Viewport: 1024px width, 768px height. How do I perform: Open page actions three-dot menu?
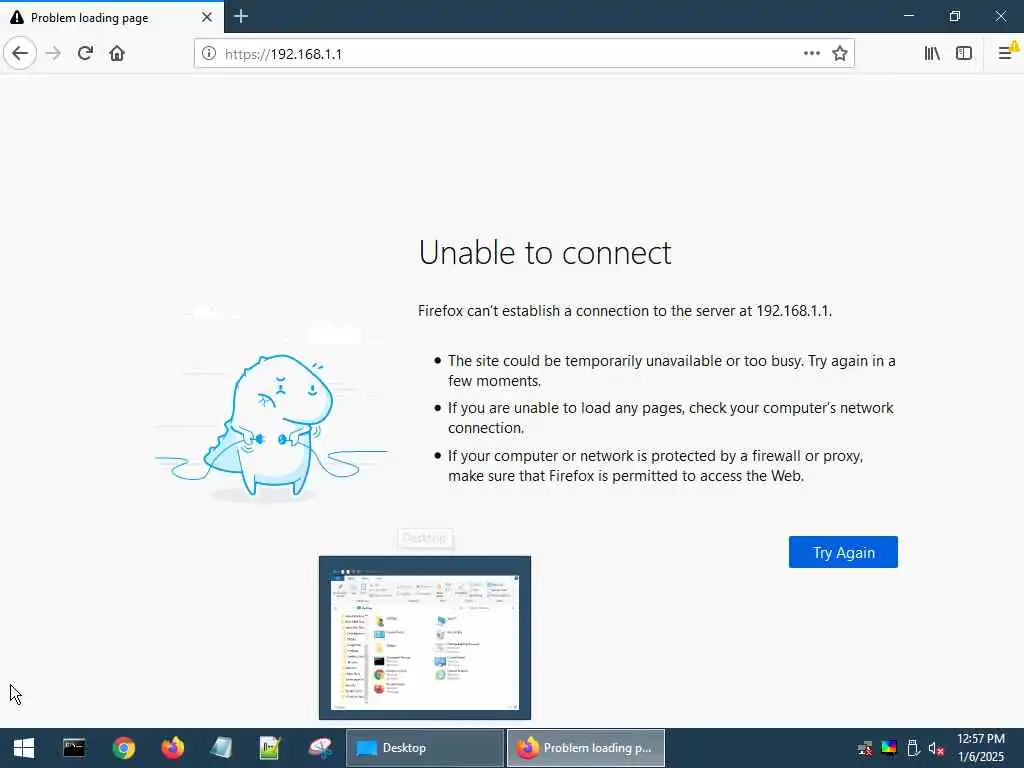click(812, 53)
